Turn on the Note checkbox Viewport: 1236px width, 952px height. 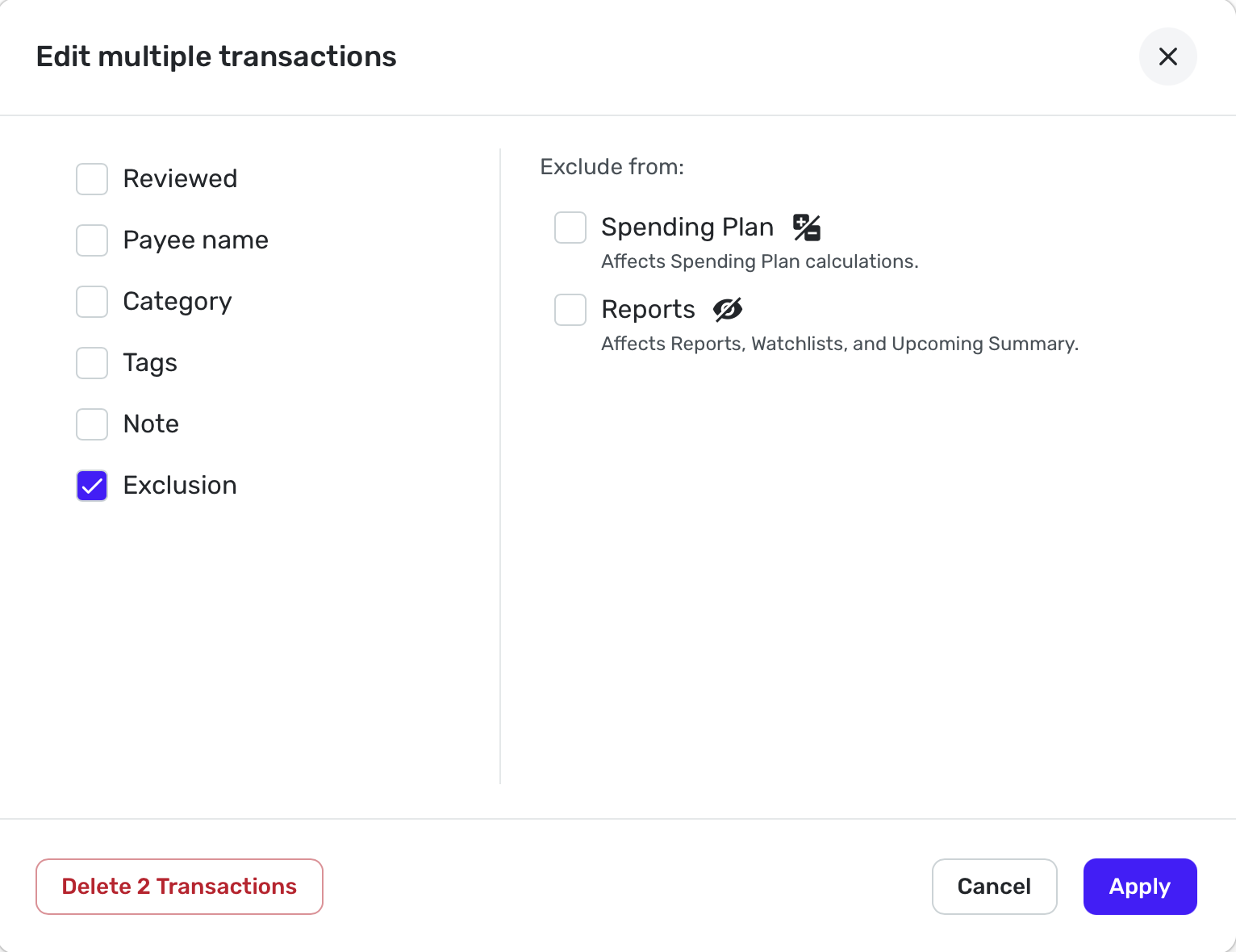pos(92,424)
